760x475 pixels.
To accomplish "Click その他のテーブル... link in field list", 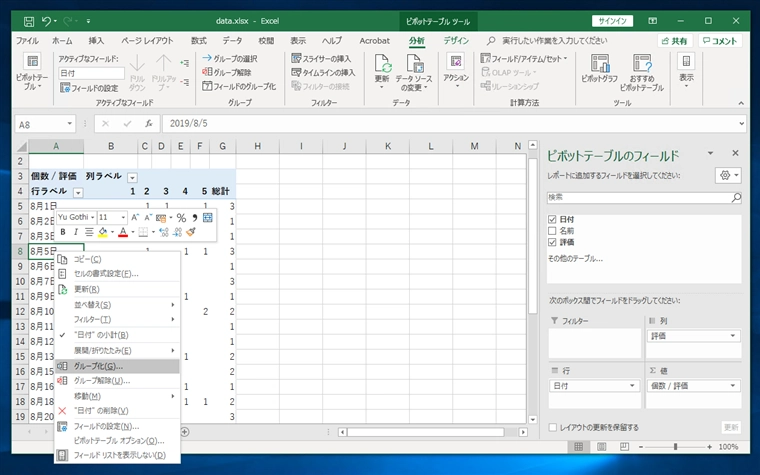I will tap(573, 259).
